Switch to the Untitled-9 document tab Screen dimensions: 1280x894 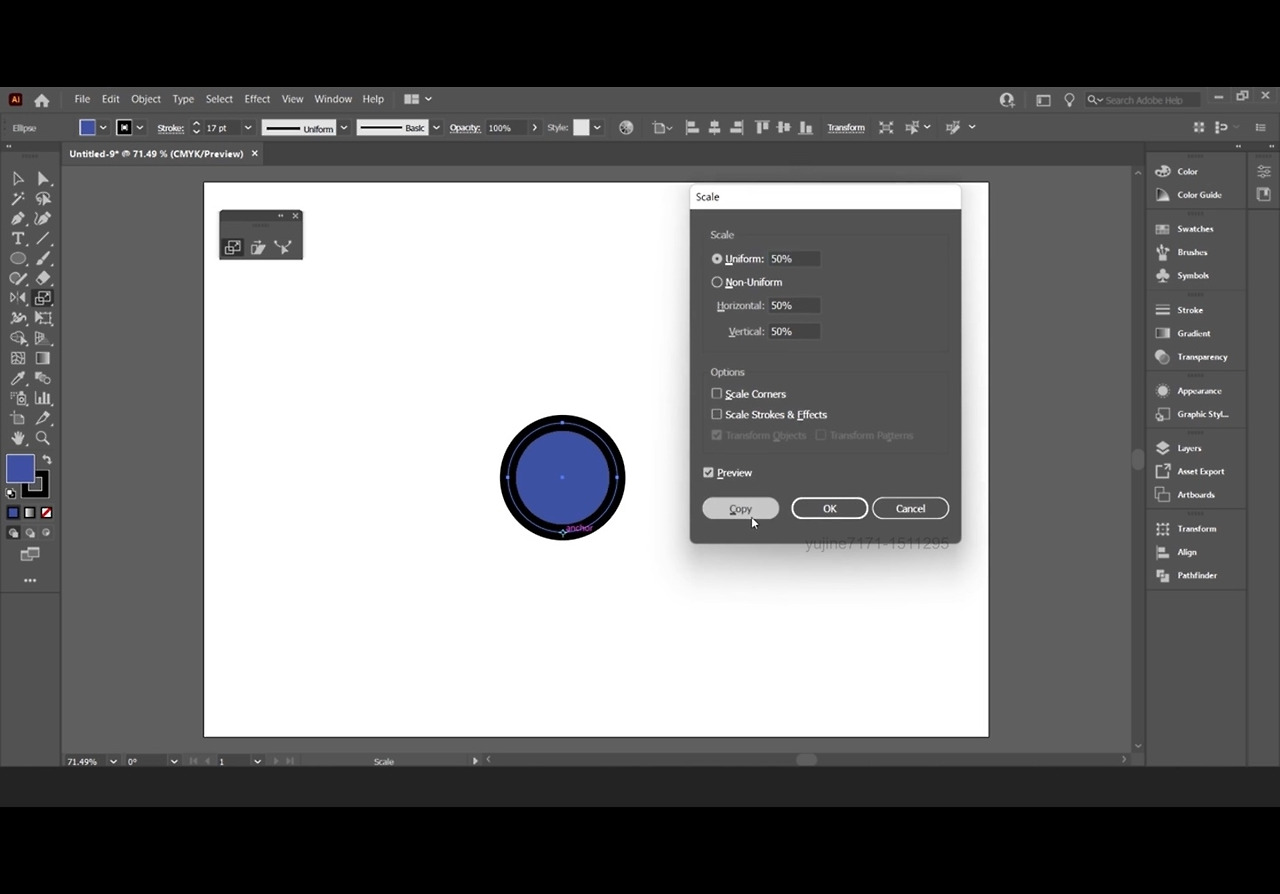click(x=157, y=154)
